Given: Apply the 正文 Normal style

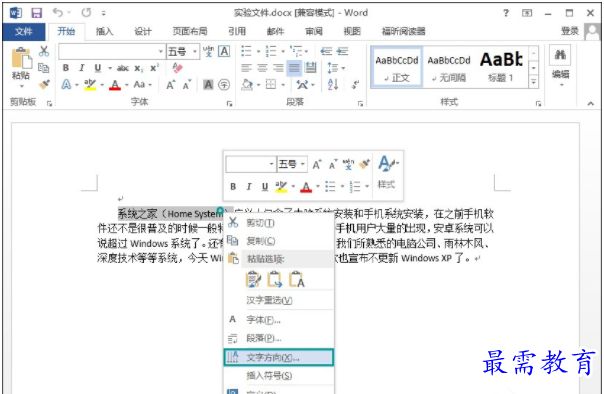Looking at the screenshot, I should pyautogui.click(x=397, y=68).
